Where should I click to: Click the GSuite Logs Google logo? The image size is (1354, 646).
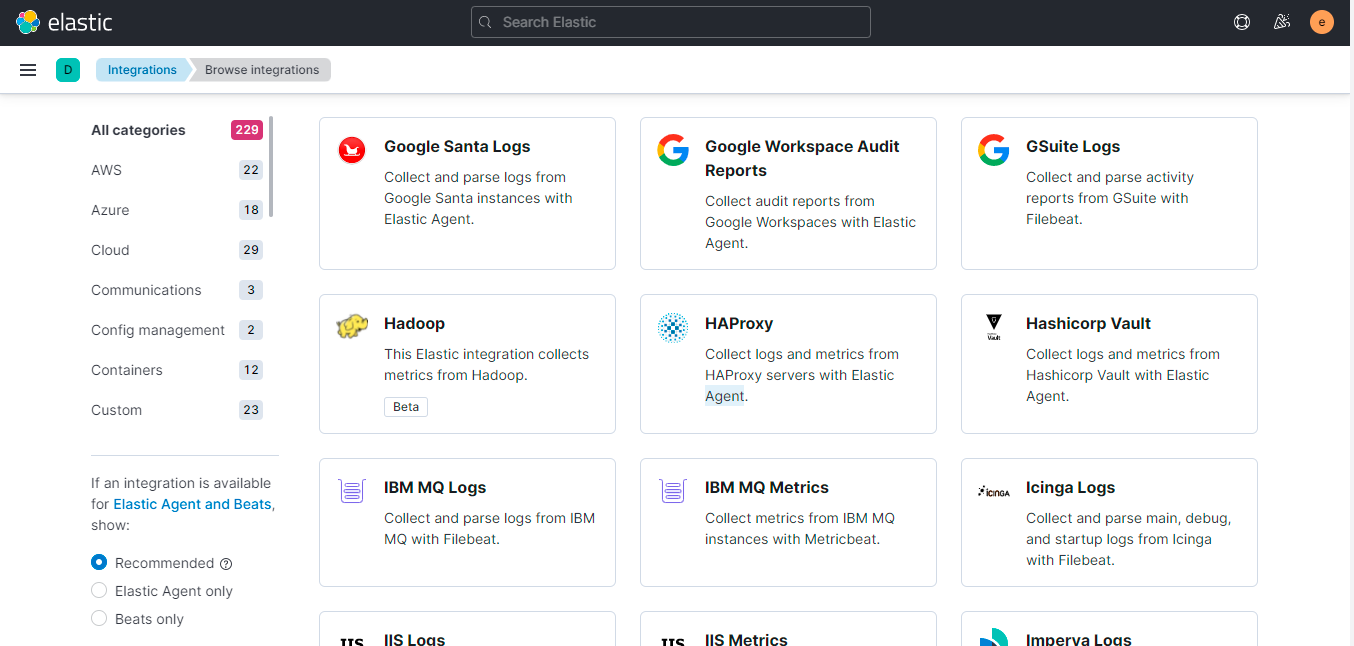pos(994,150)
